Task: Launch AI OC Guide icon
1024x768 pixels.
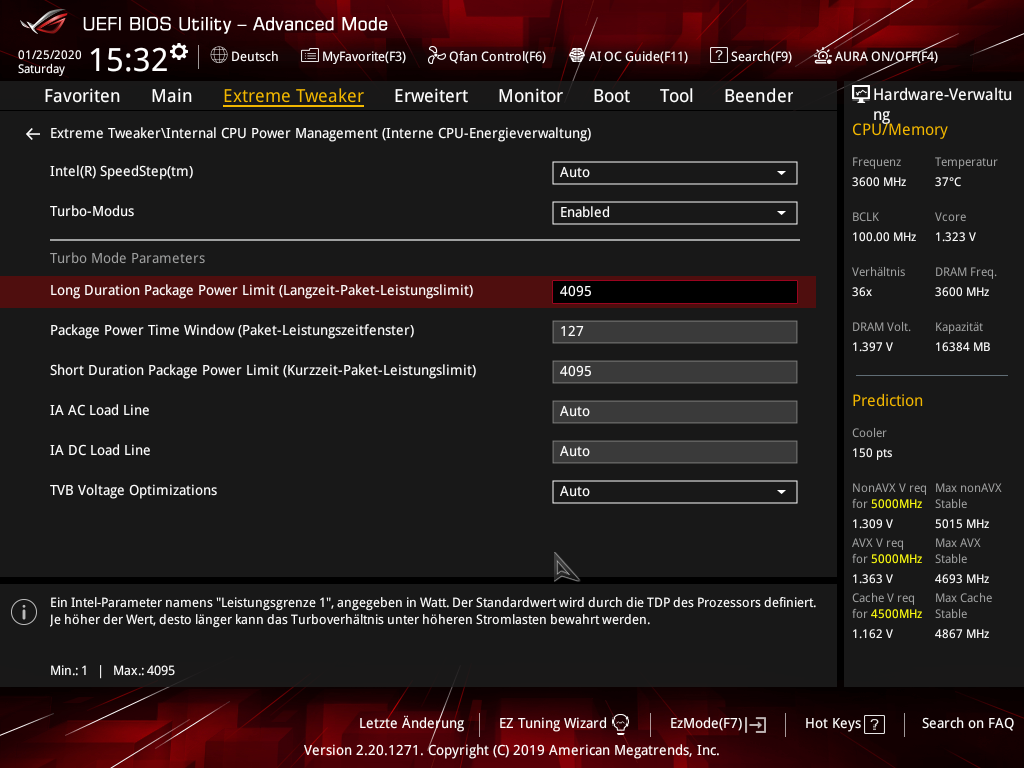Action: click(x=577, y=56)
